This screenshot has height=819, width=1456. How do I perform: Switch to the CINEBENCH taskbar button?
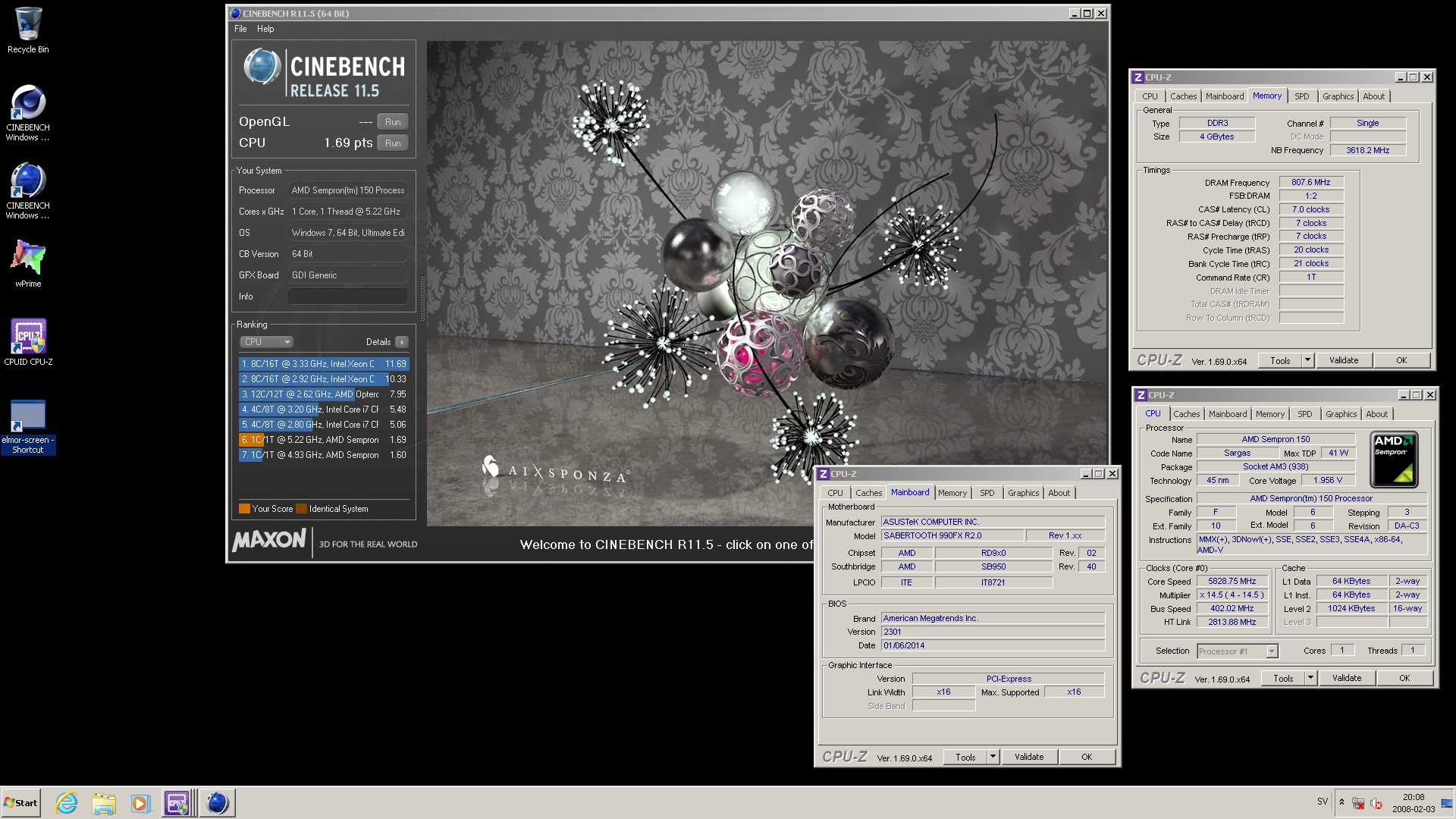click(x=218, y=803)
